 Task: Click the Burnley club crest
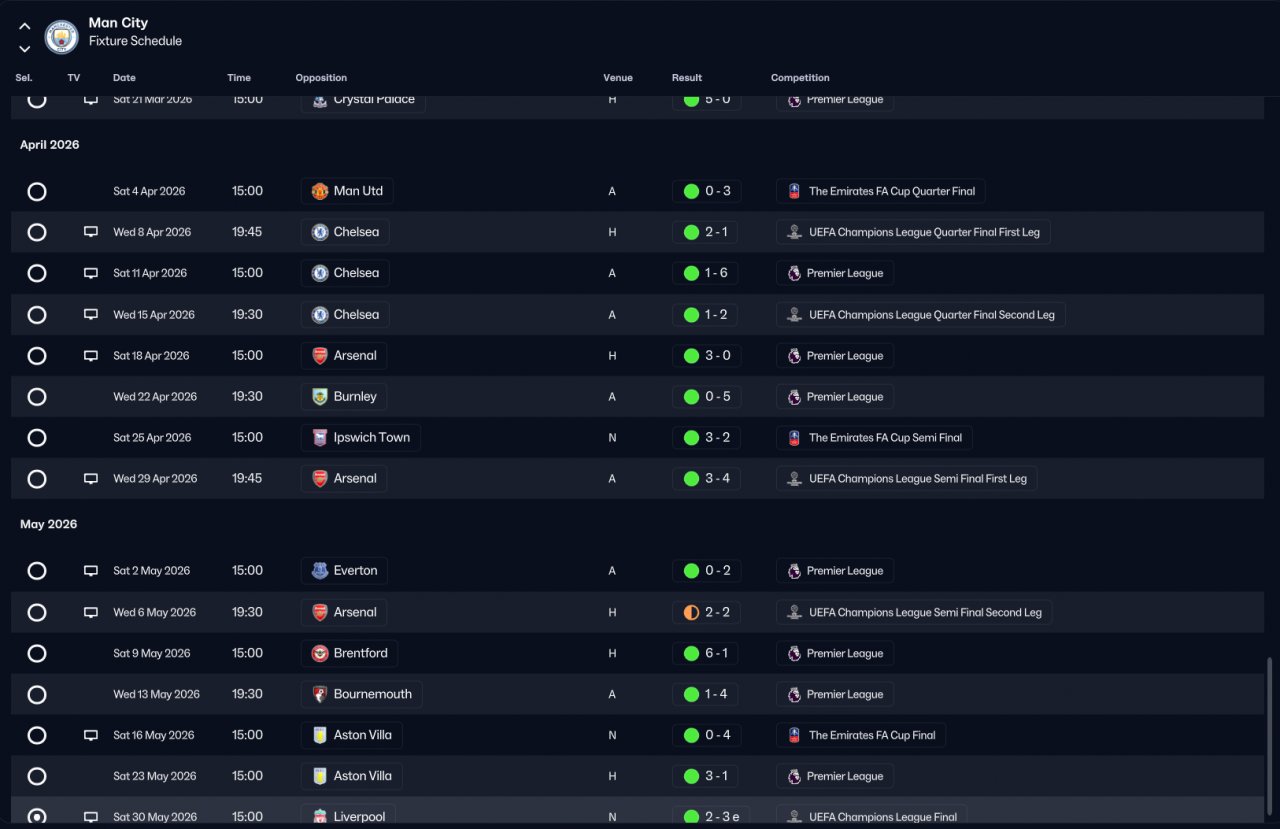(x=320, y=397)
